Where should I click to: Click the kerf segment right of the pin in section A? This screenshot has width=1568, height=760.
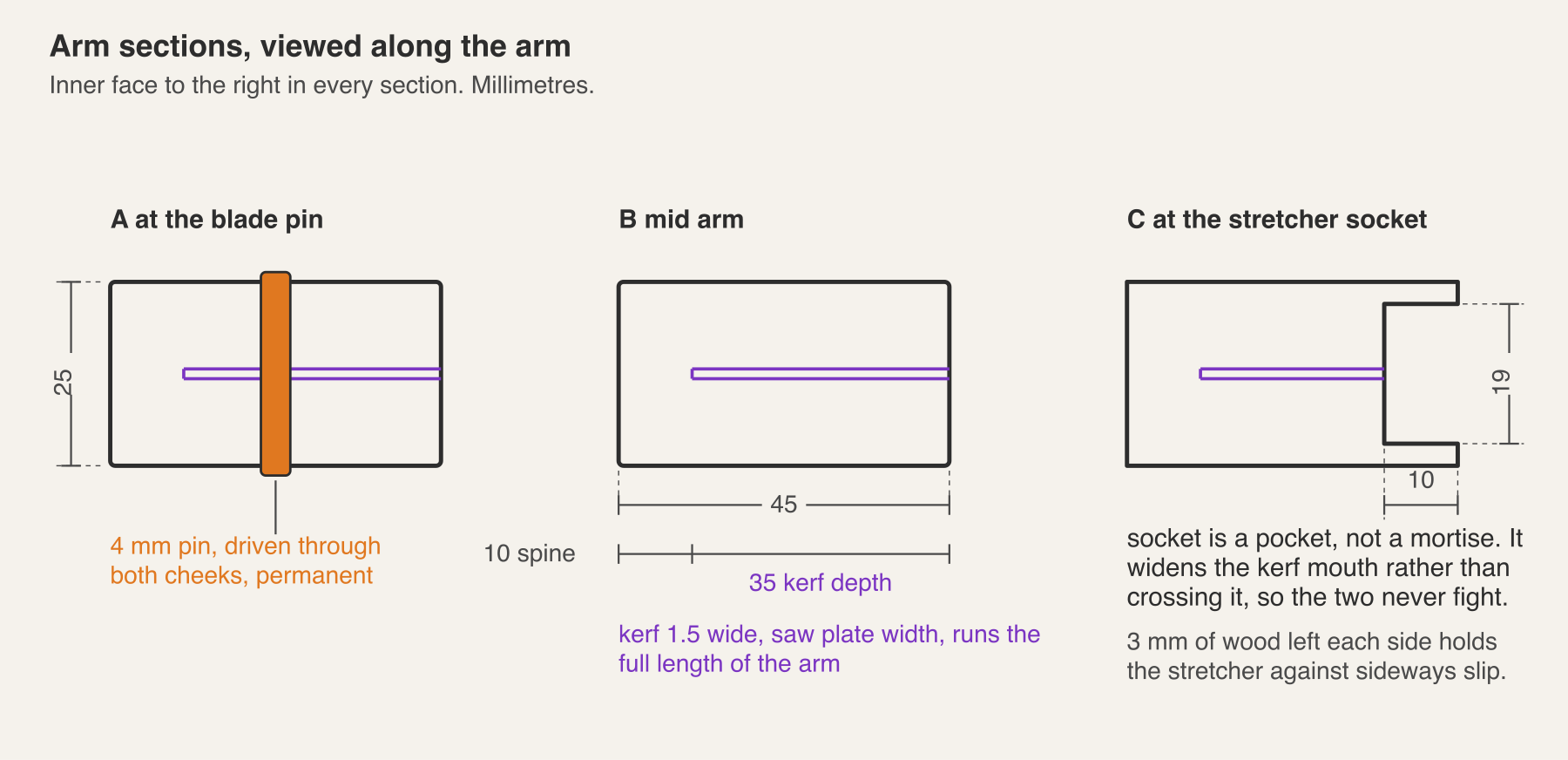pyautogui.click(x=366, y=374)
